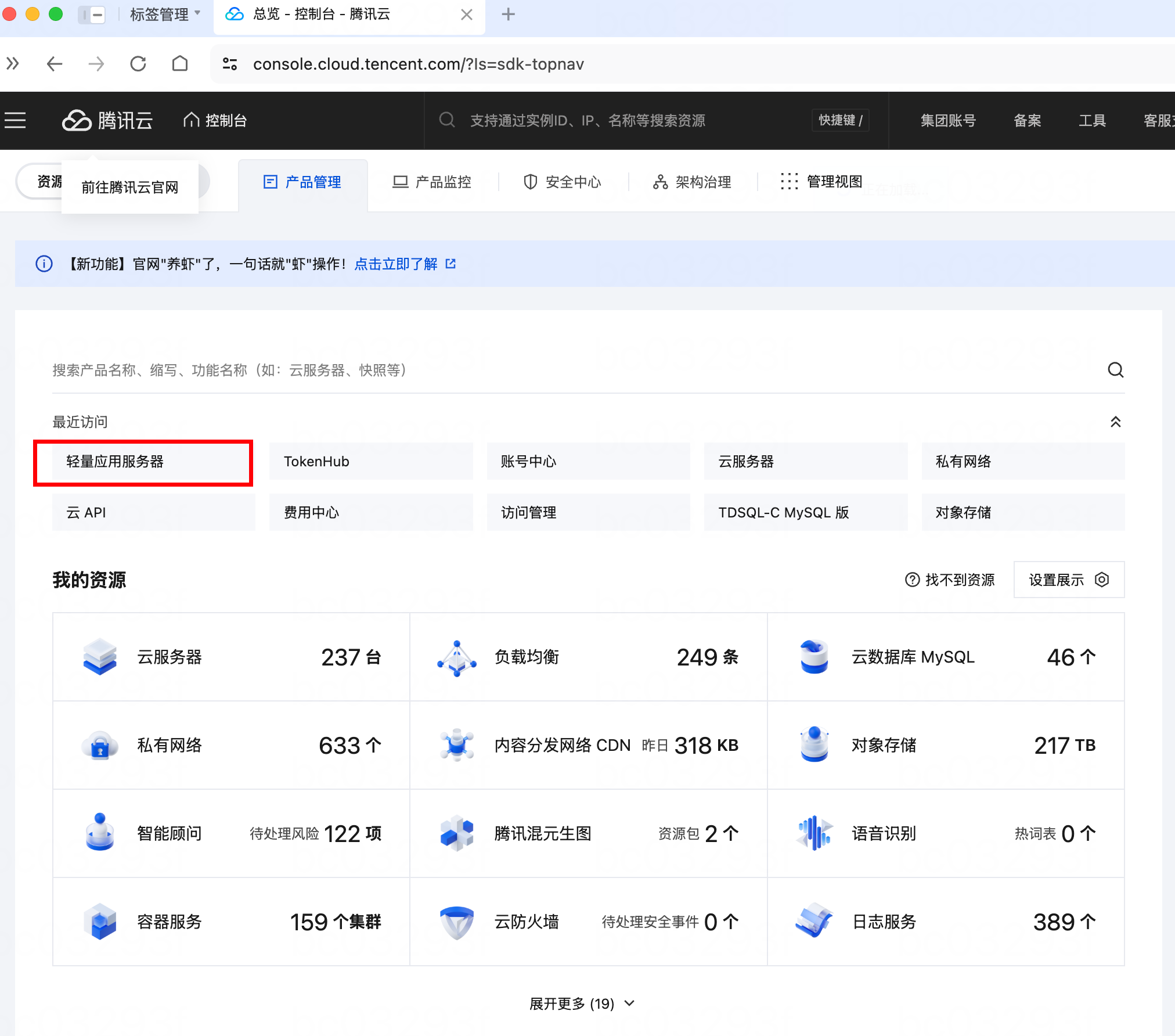
Task: Switch to the product monitoring tab
Action: point(432,182)
